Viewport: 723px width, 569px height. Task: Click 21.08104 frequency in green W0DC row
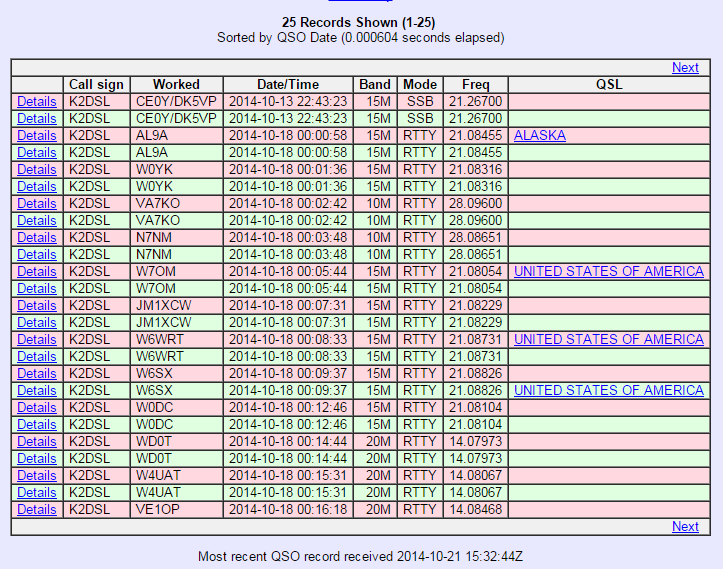(x=475, y=425)
